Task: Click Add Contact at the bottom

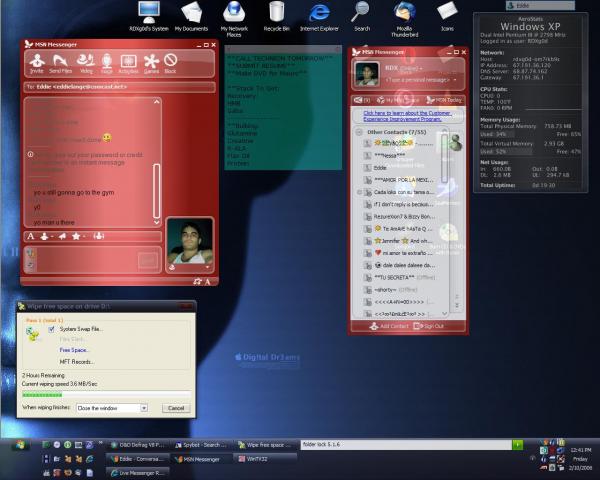Action: pos(389,326)
